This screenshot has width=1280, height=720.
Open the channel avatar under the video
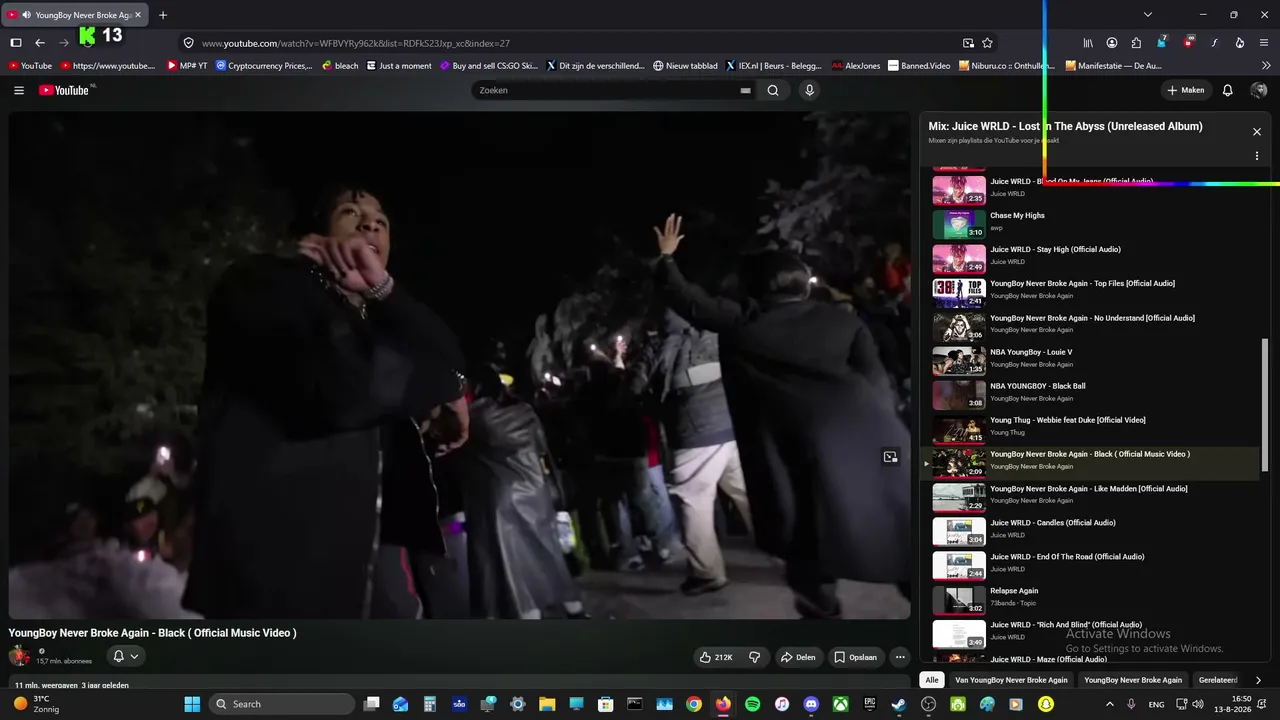click(x=19, y=656)
